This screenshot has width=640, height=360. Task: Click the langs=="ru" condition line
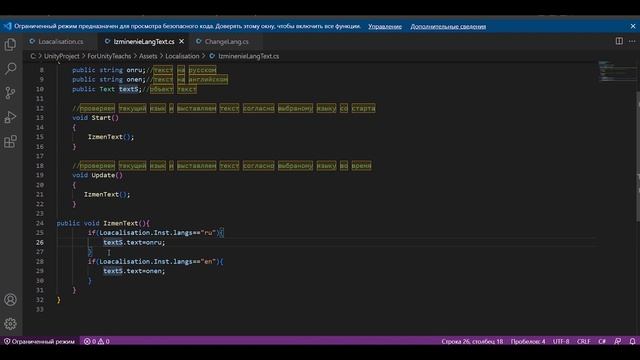[156, 233]
